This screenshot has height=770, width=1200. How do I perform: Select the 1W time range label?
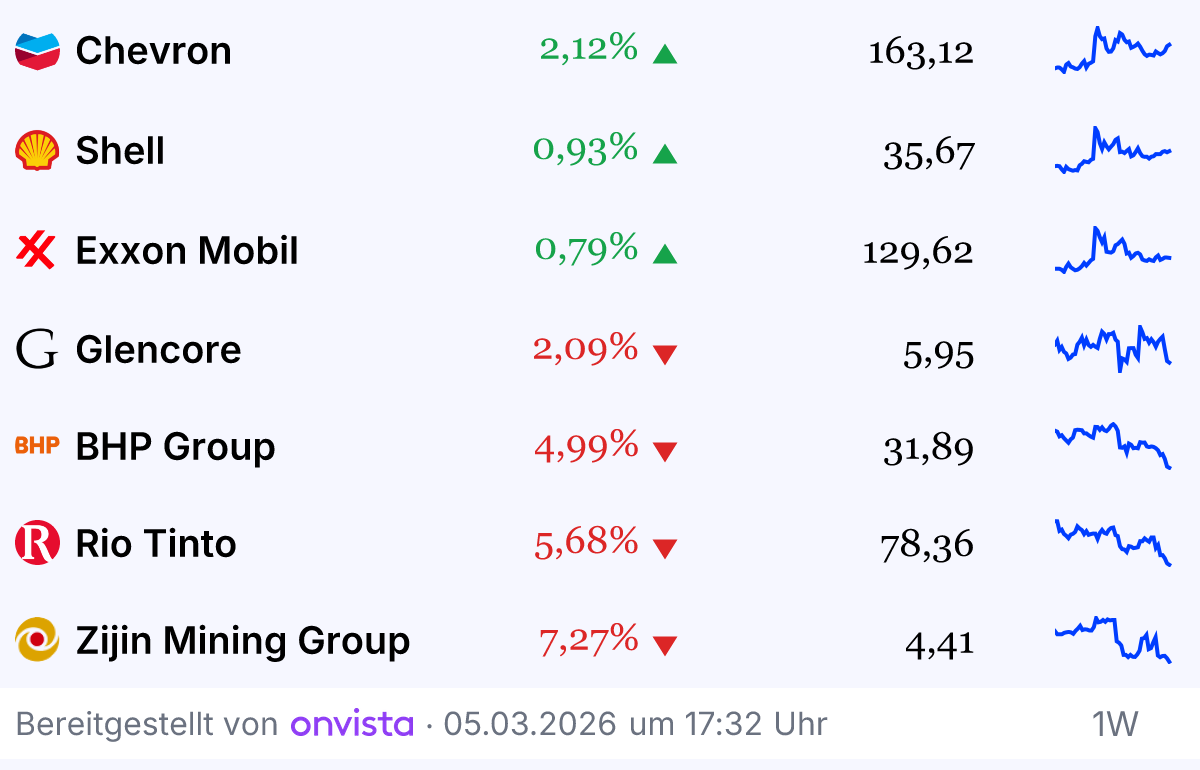(x=1115, y=723)
